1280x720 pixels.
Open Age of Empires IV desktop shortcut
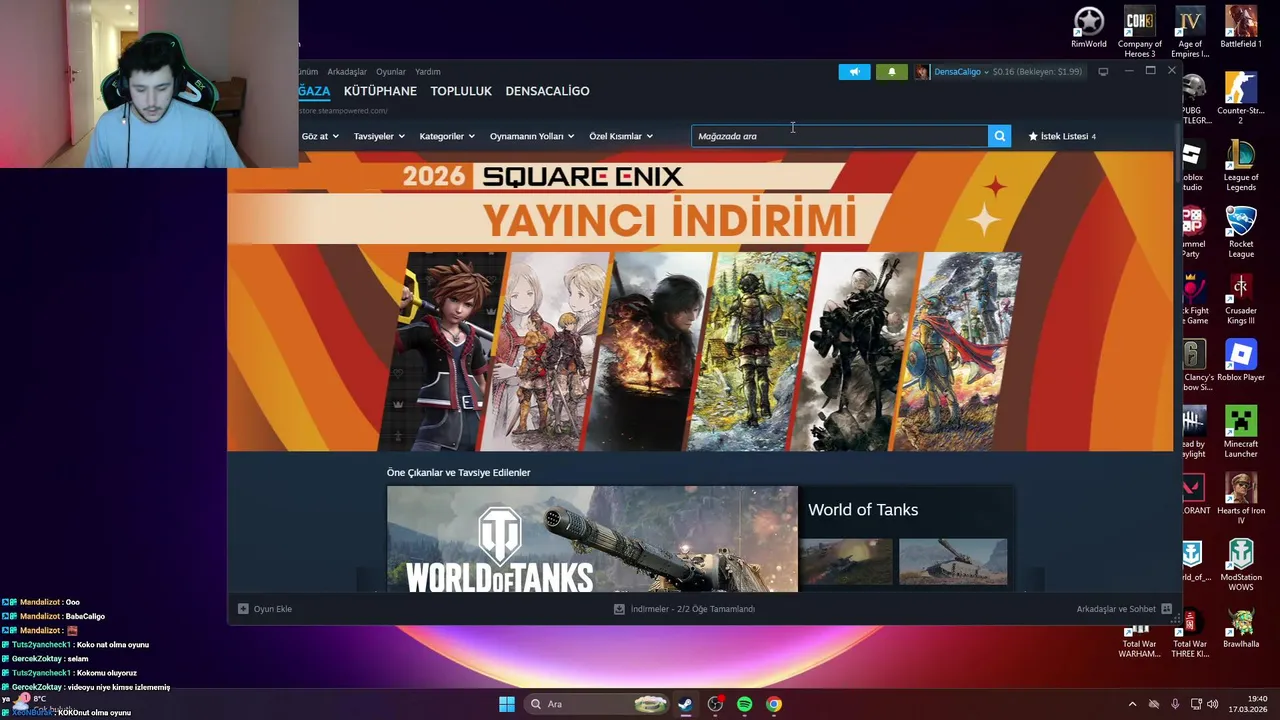click(x=1190, y=33)
